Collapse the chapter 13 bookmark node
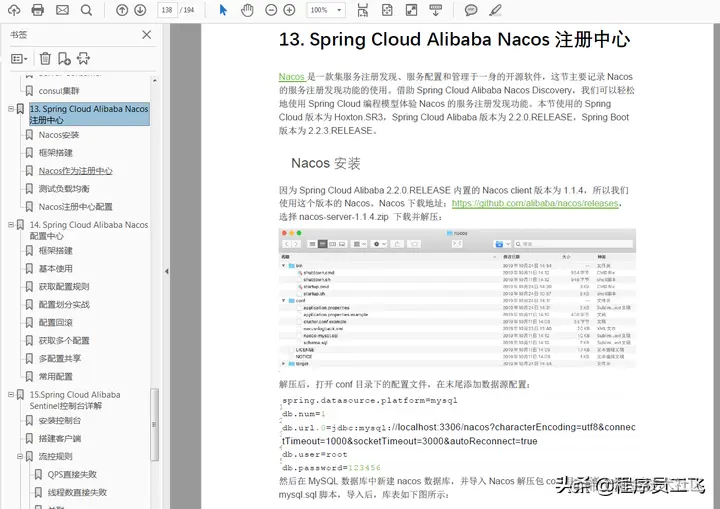 [x=11, y=109]
